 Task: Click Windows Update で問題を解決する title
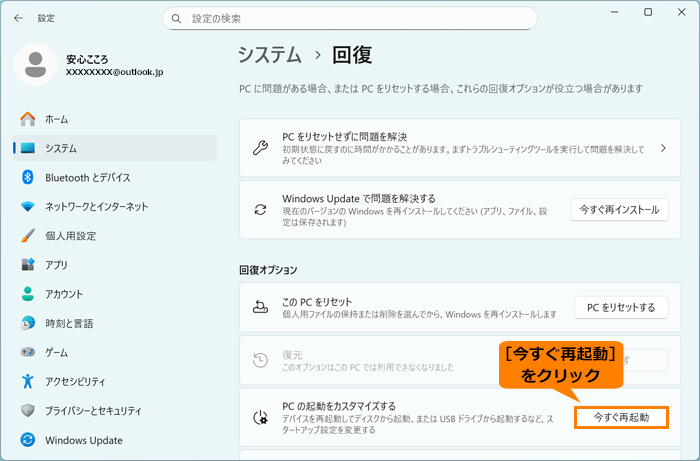click(358, 198)
